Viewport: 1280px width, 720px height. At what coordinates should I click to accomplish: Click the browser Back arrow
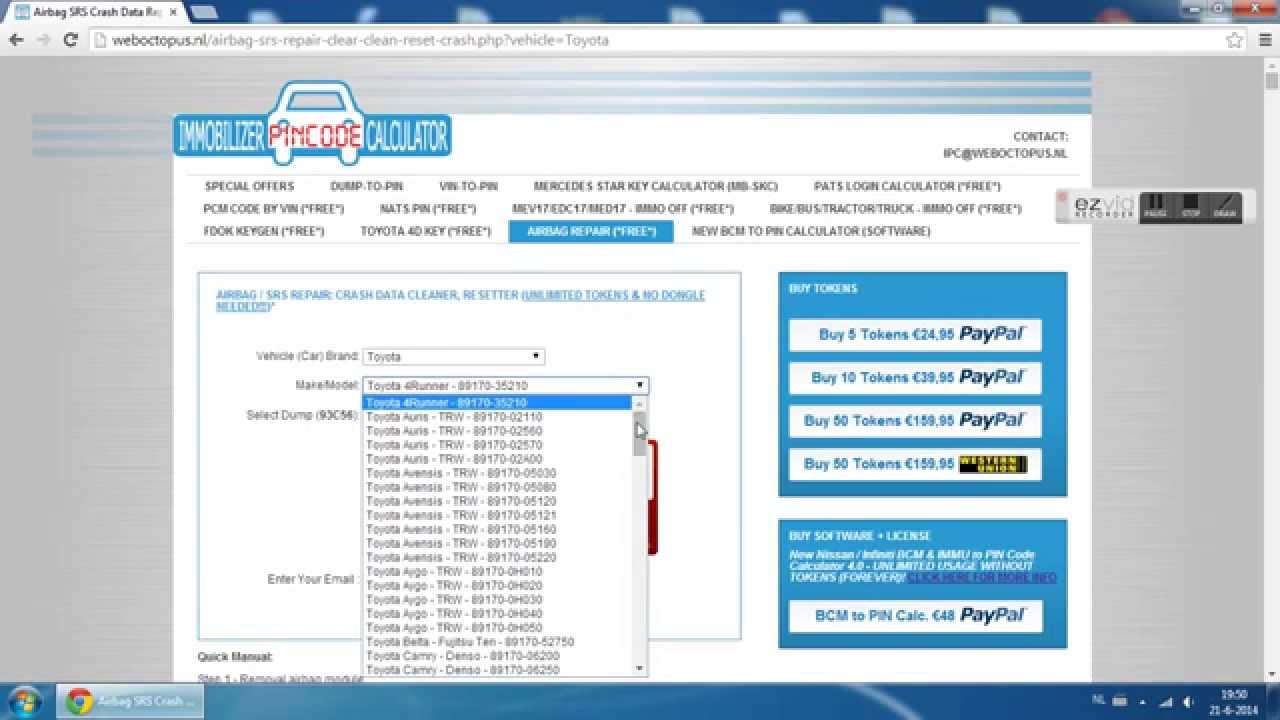[16, 40]
